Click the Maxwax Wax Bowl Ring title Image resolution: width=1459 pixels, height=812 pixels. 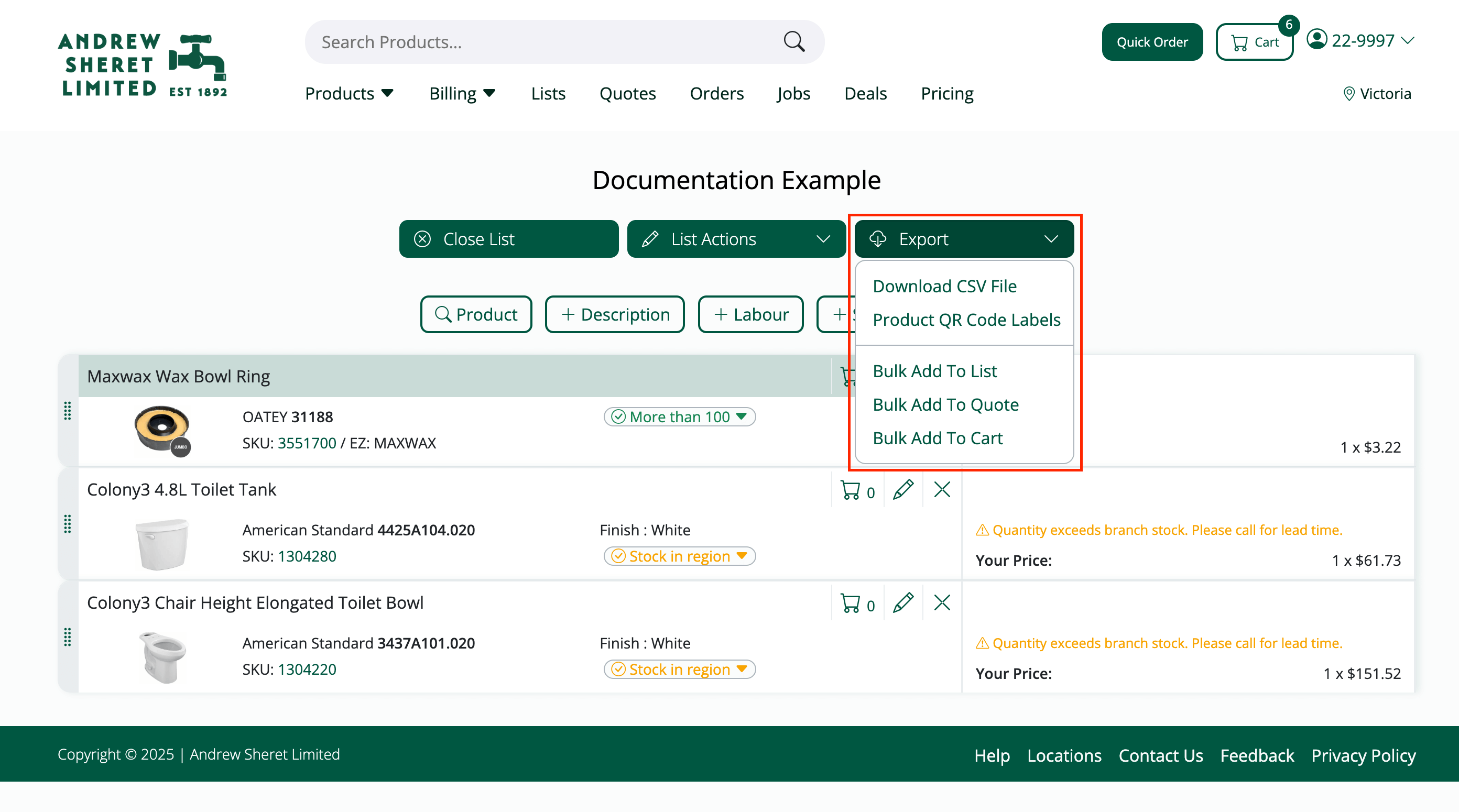click(178, 377)
